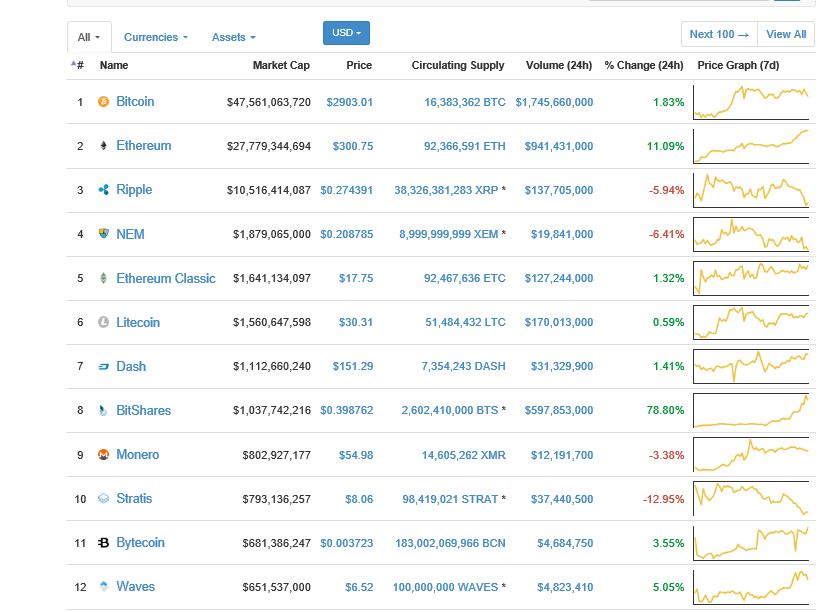Open Ethereum 7d price graph

[x=751, y=146]
